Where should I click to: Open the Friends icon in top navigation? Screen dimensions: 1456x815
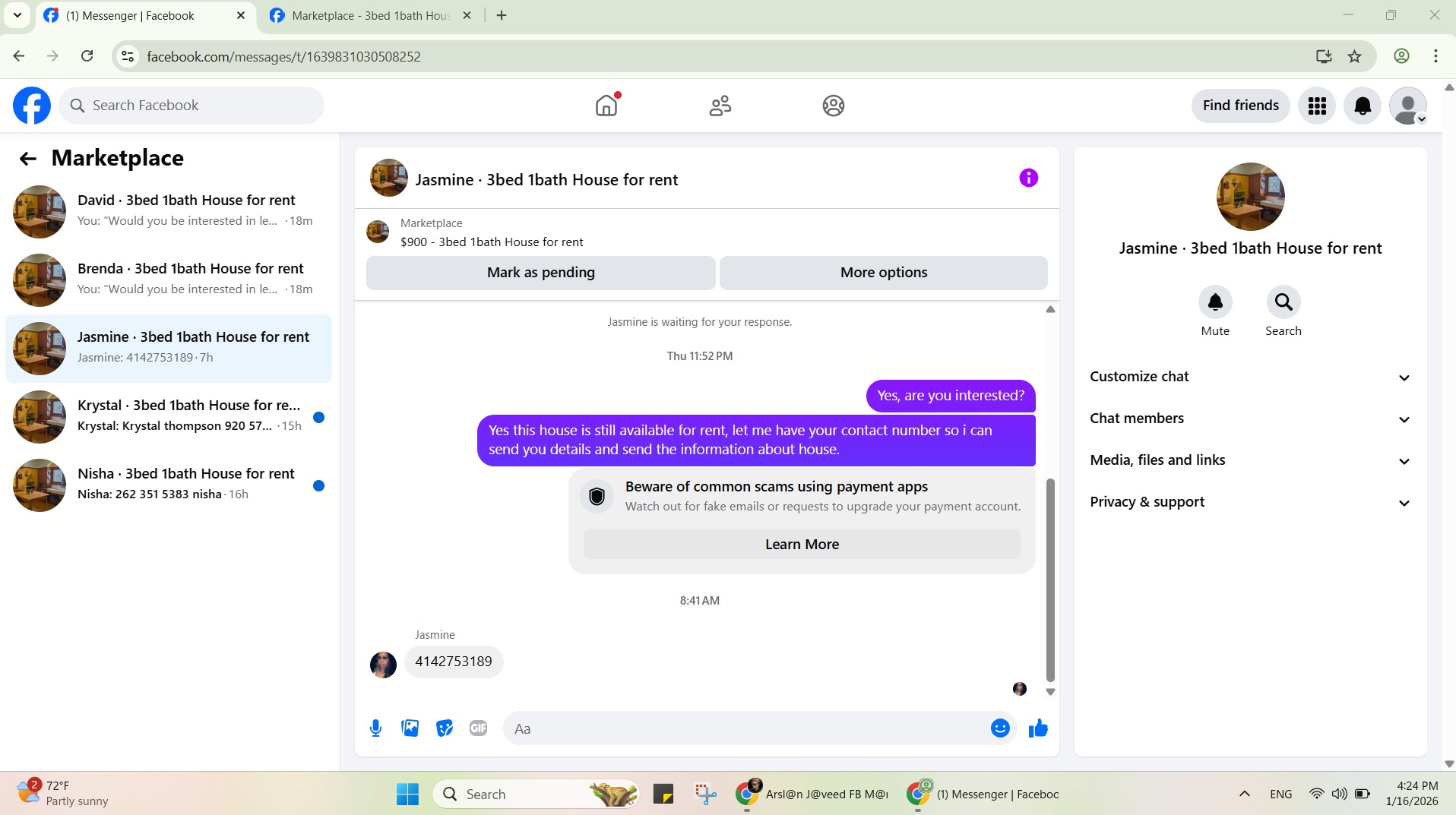pyautogui.click(x=720, y=106)
